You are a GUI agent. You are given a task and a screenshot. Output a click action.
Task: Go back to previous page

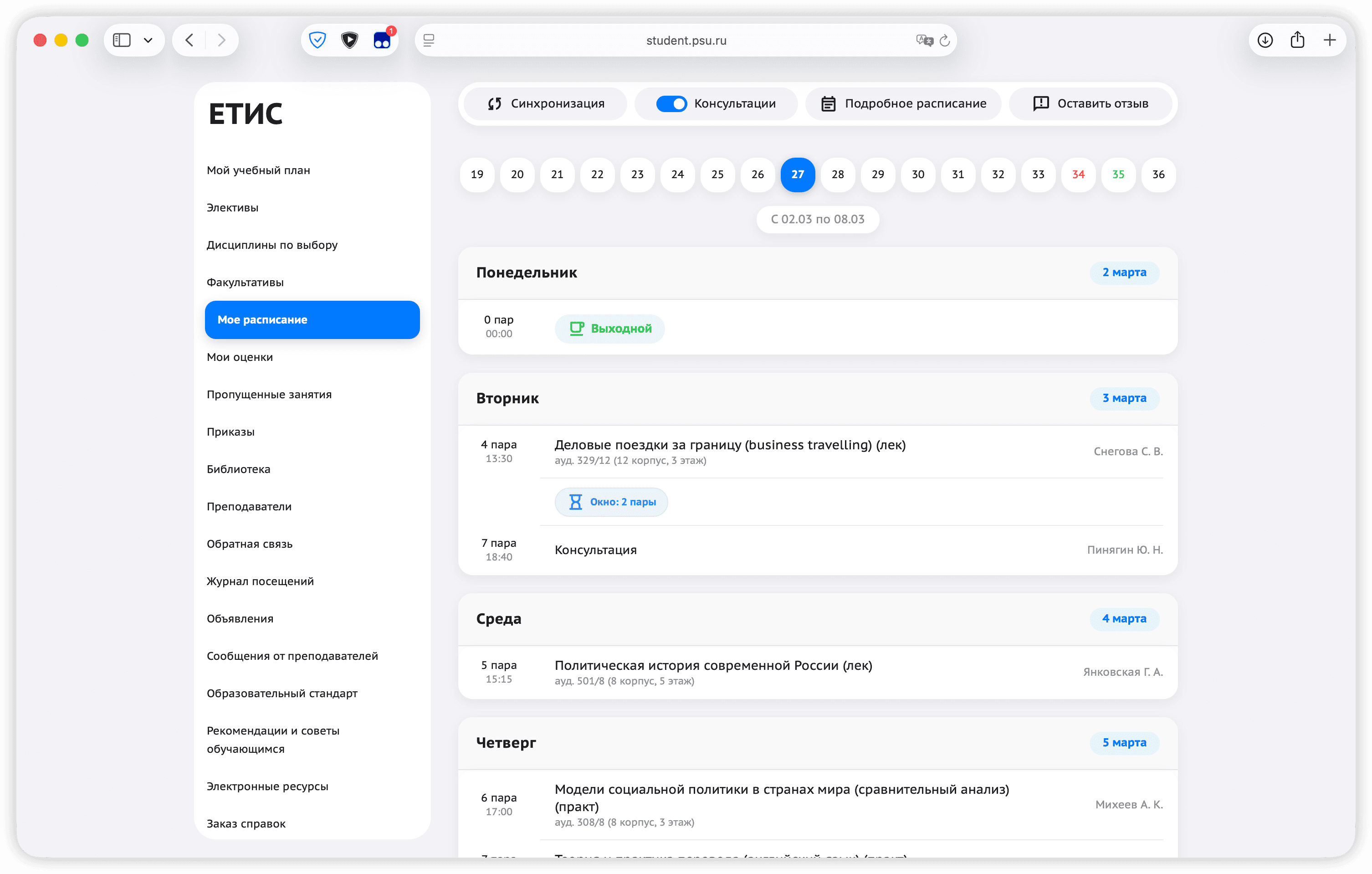[x=190, y=40]
